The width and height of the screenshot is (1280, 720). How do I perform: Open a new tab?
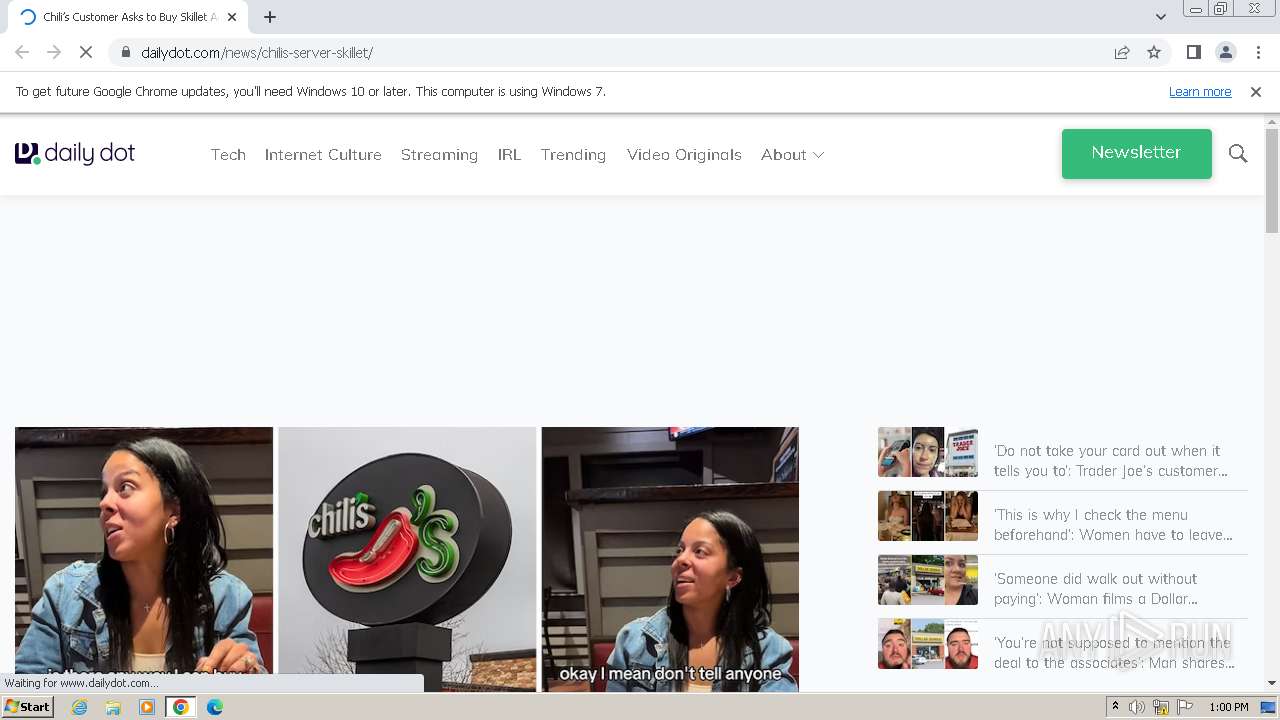(270, 17)
